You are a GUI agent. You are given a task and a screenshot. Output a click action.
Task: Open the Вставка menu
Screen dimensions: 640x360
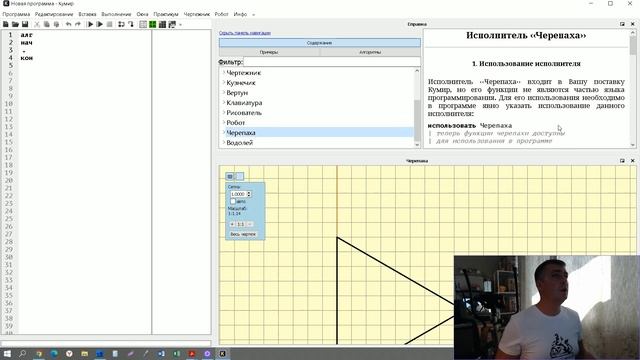(x=87, y=14)
